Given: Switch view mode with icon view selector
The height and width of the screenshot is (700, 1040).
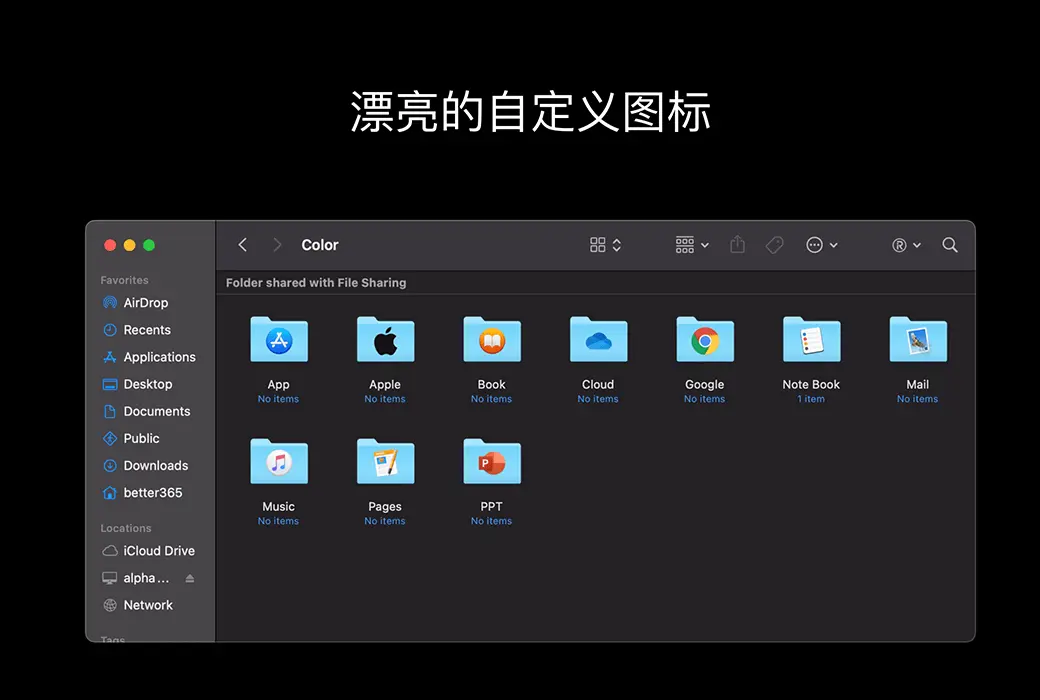Looking at the screenshot, I should [606, 245].
